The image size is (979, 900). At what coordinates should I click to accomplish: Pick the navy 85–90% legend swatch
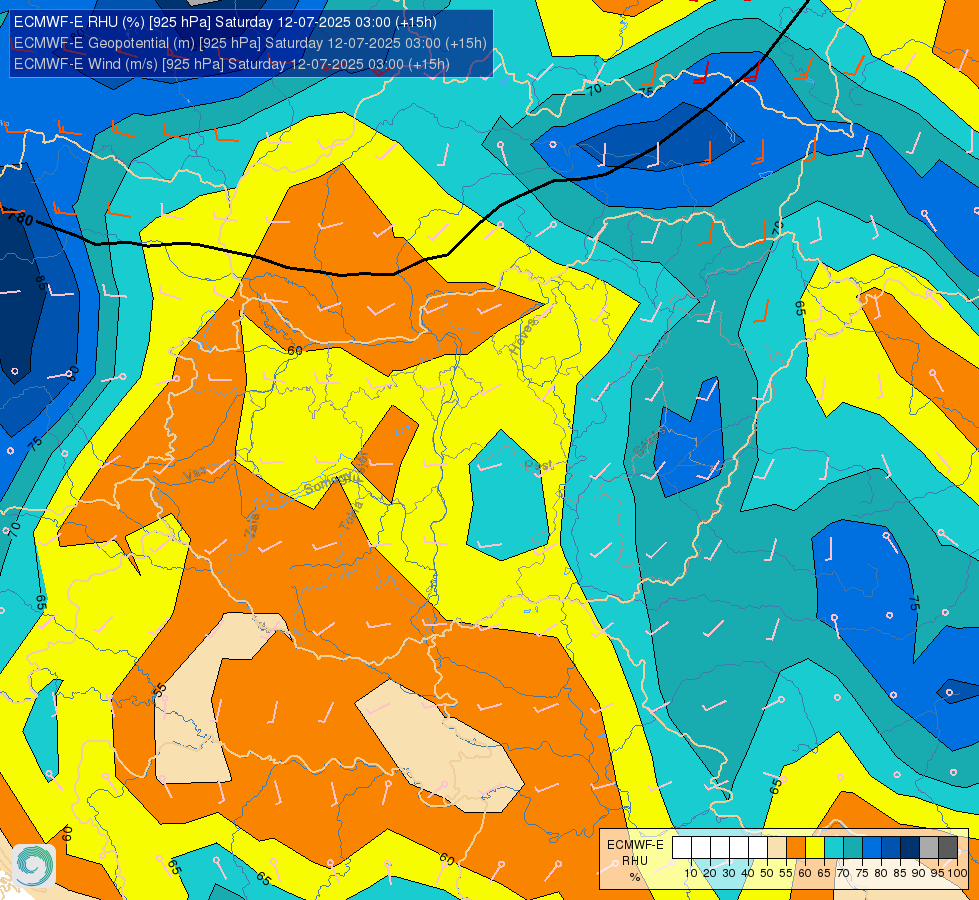[x=910, y=848]
